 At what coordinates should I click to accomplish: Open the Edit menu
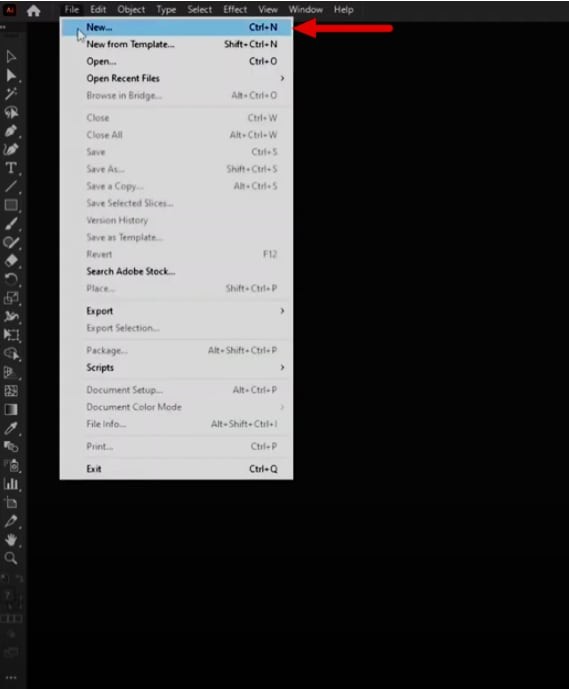pyautogui.click(x=98, y=10)
